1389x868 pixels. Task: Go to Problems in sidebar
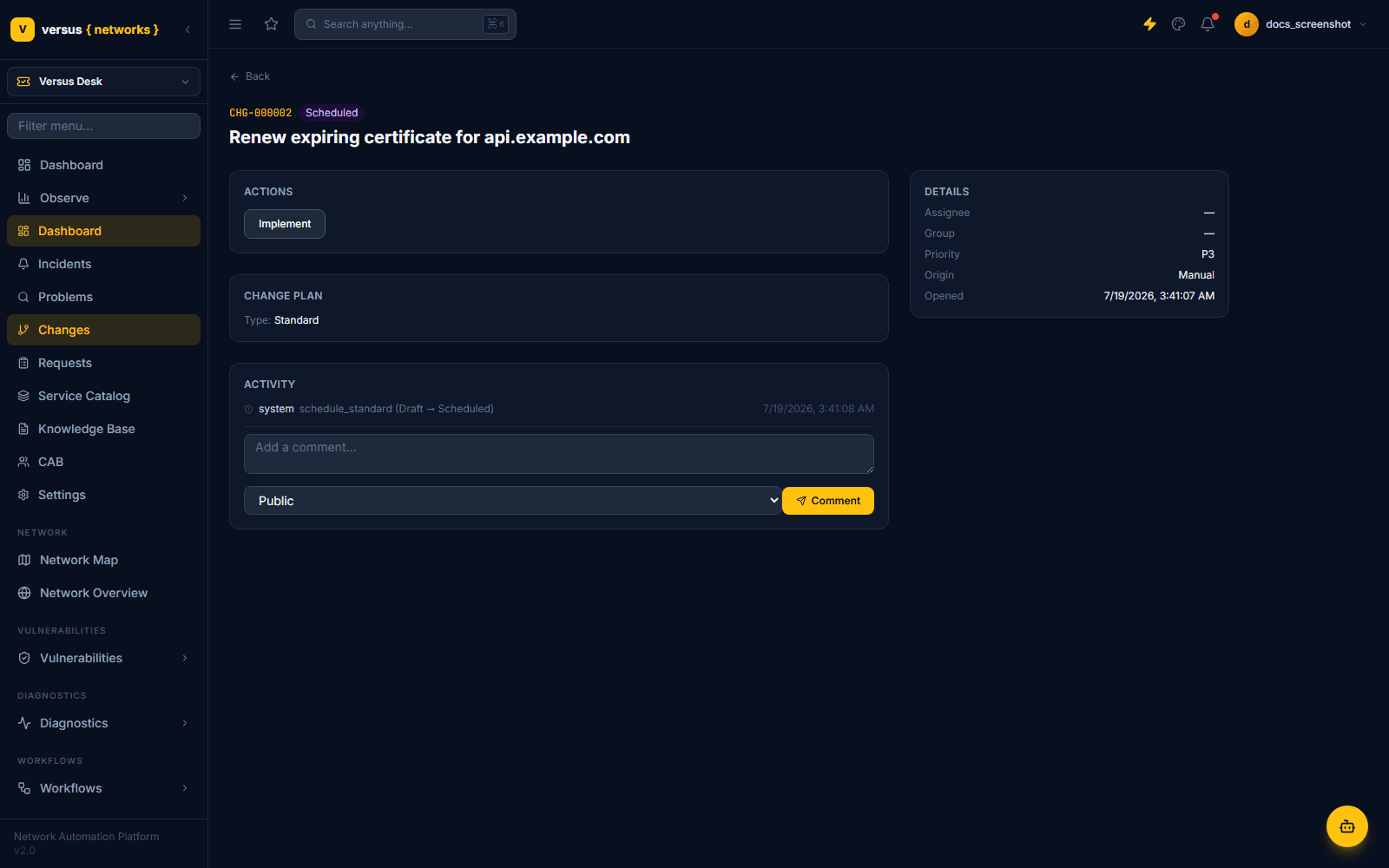pyautogui.click(x=103, y=297)
